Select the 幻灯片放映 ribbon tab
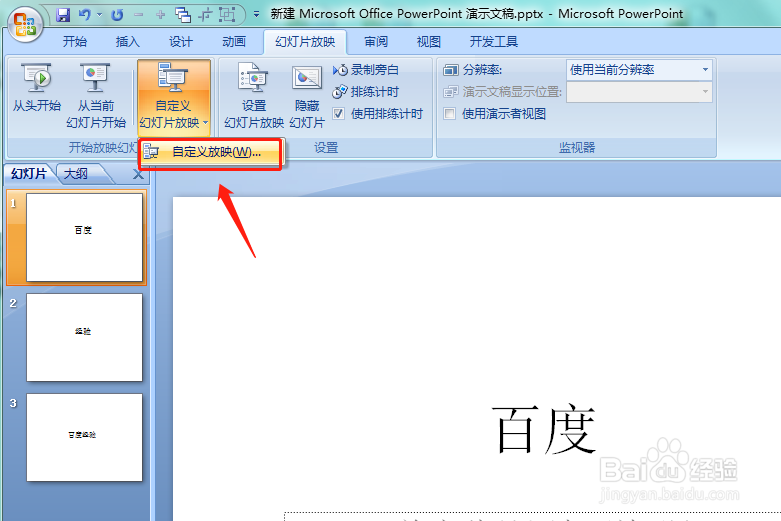 tap(305, 42)
